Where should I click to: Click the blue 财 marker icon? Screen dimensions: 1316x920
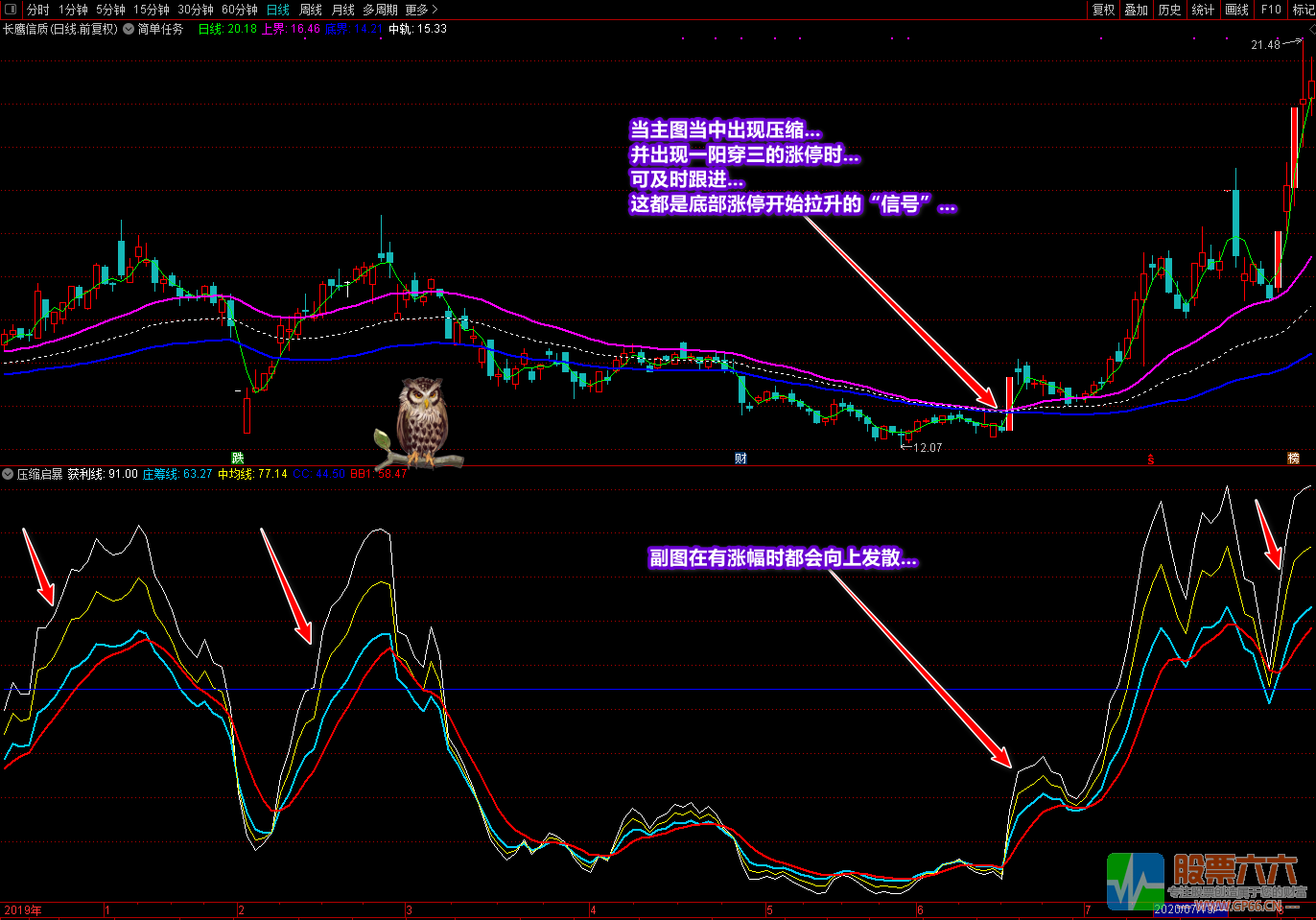740,459
